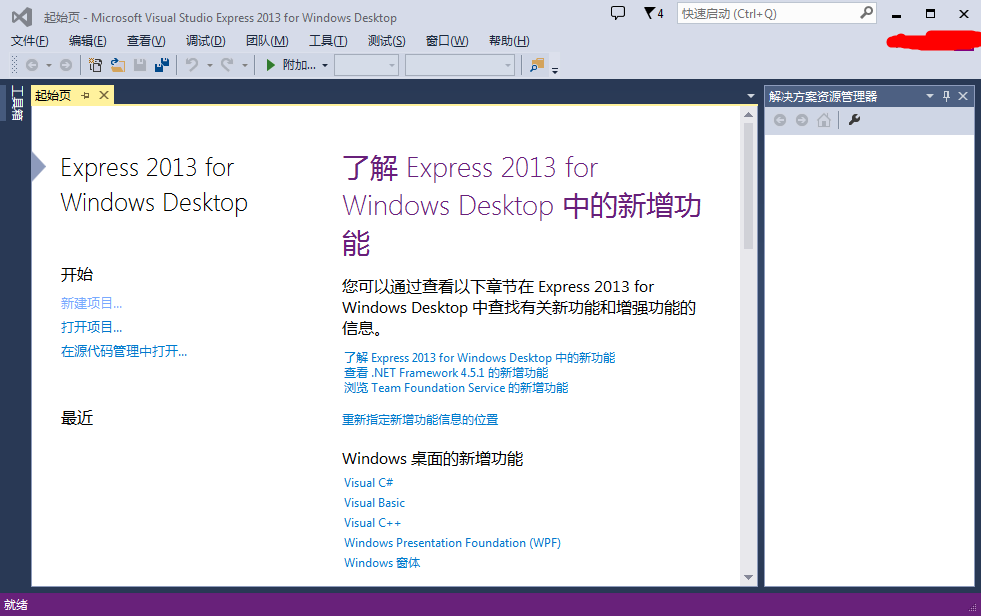981x616 pixels.
Task: Unpin the 起始页 tab
Action: click(84, 95)
